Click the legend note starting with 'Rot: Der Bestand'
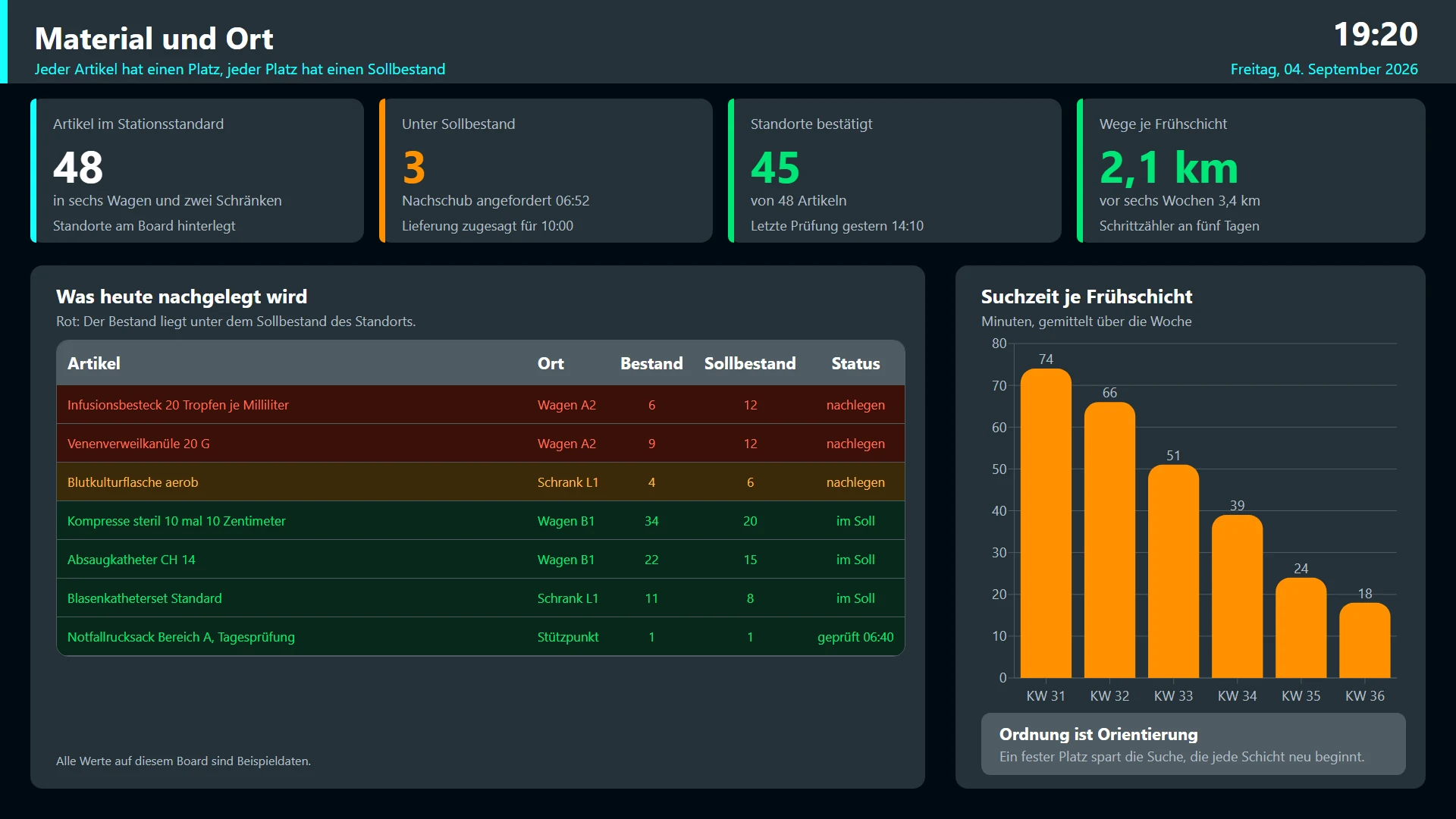1456x819 pixels. pyautogui.click(x=236, y=321)
